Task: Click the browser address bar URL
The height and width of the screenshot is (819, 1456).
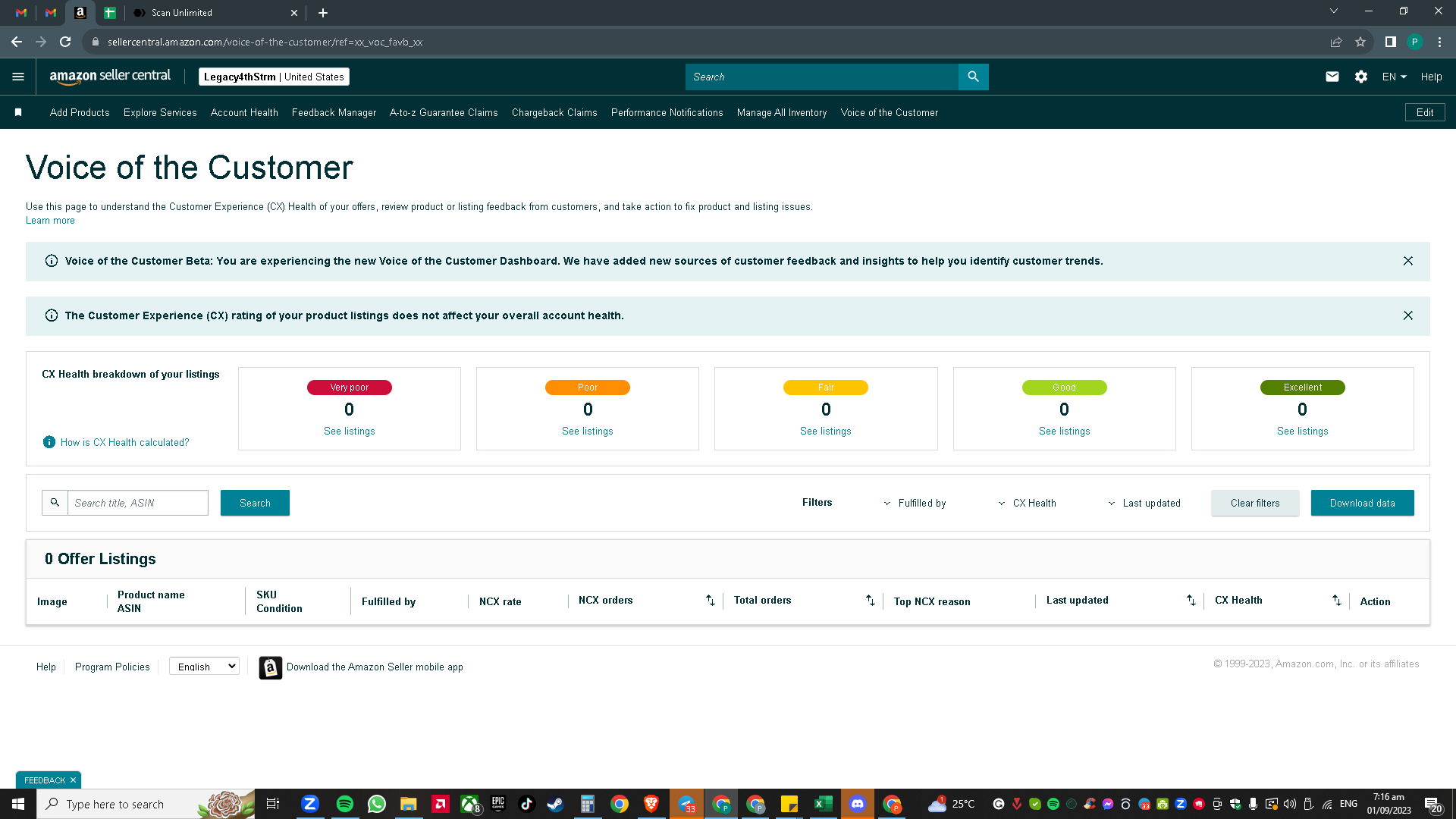Action: tap(265, 42)
